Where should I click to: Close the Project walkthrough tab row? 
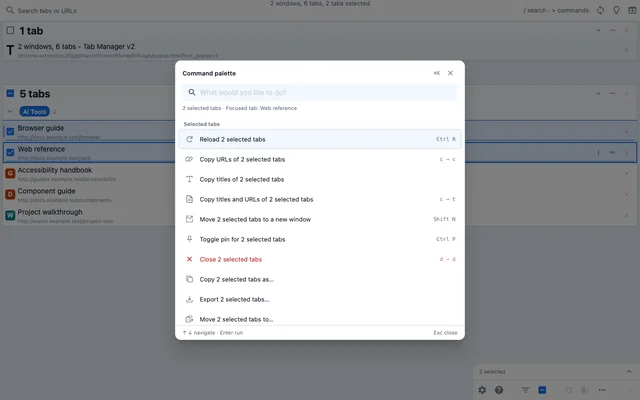pyautogui.click(x=627, y=216)
